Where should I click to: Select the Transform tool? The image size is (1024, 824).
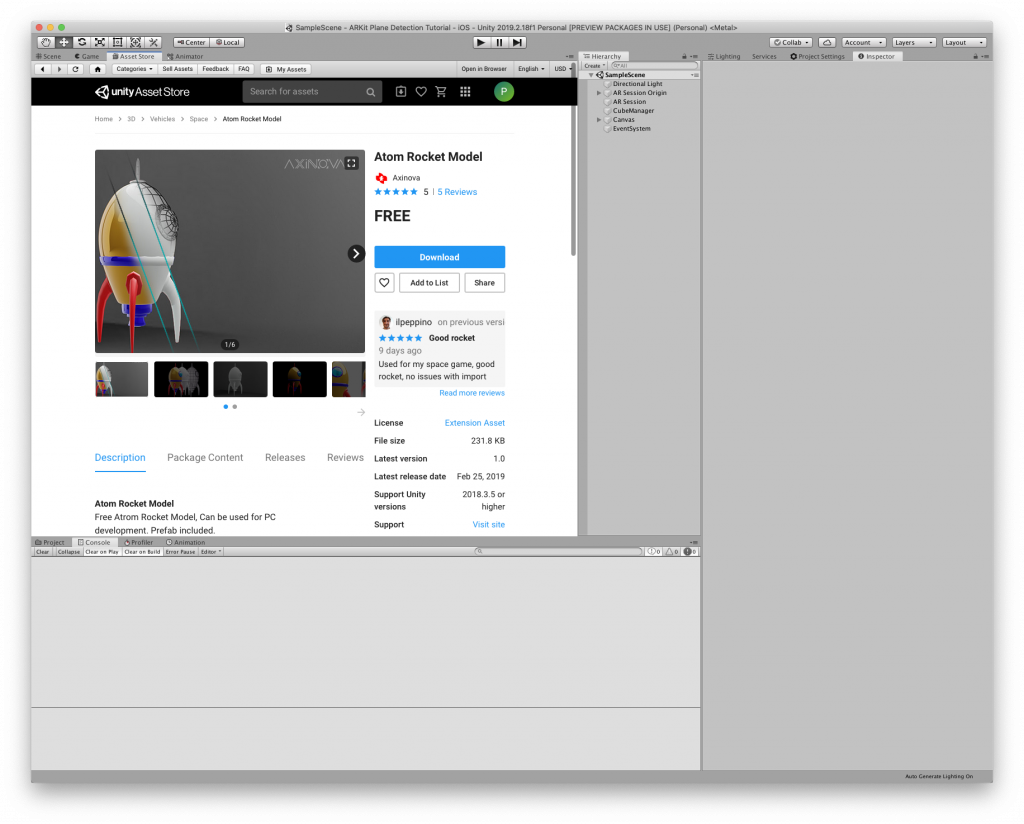135,42
